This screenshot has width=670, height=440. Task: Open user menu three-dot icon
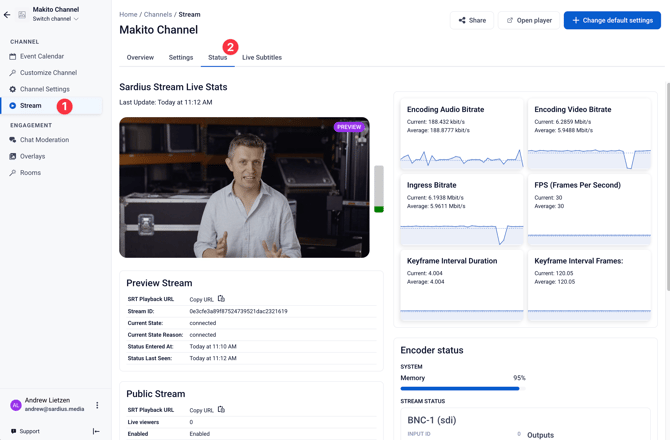point(97,405)
